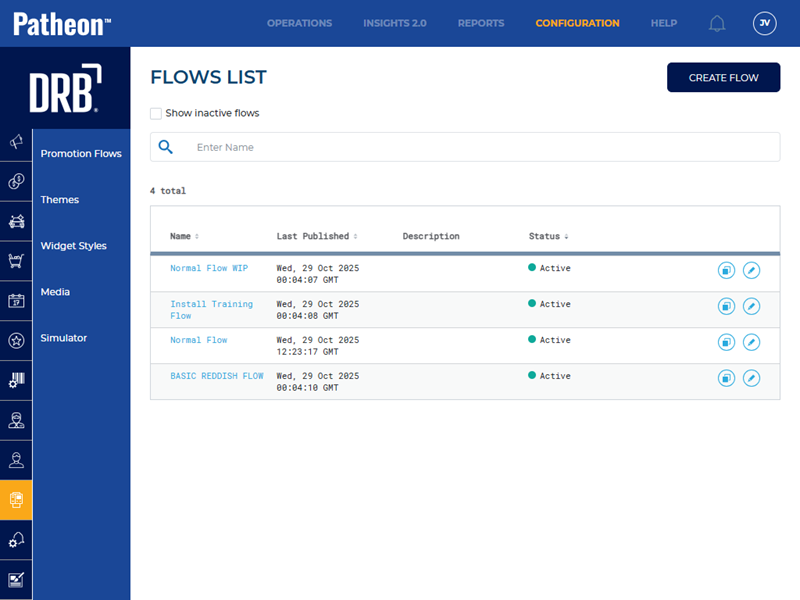800x600 pixels.
Task: Toggle Status column sort order
Action: tap(548, 237)
